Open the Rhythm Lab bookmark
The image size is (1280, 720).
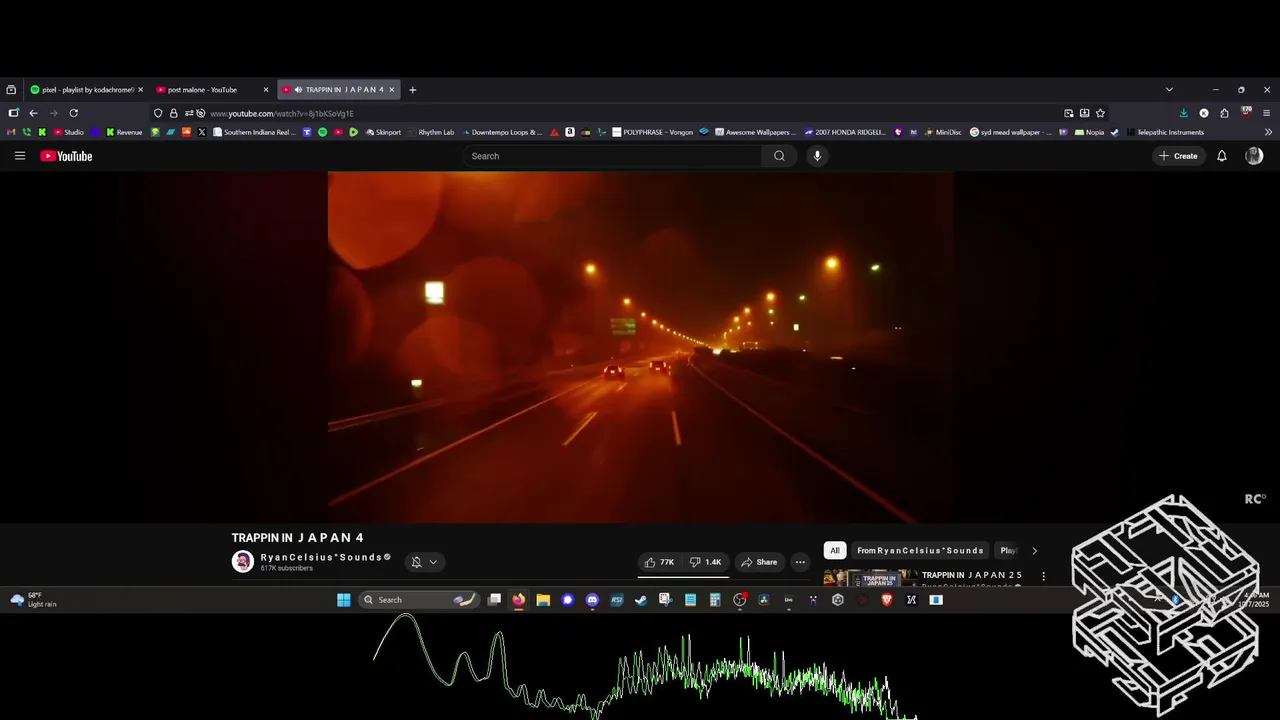coord(430,132)
